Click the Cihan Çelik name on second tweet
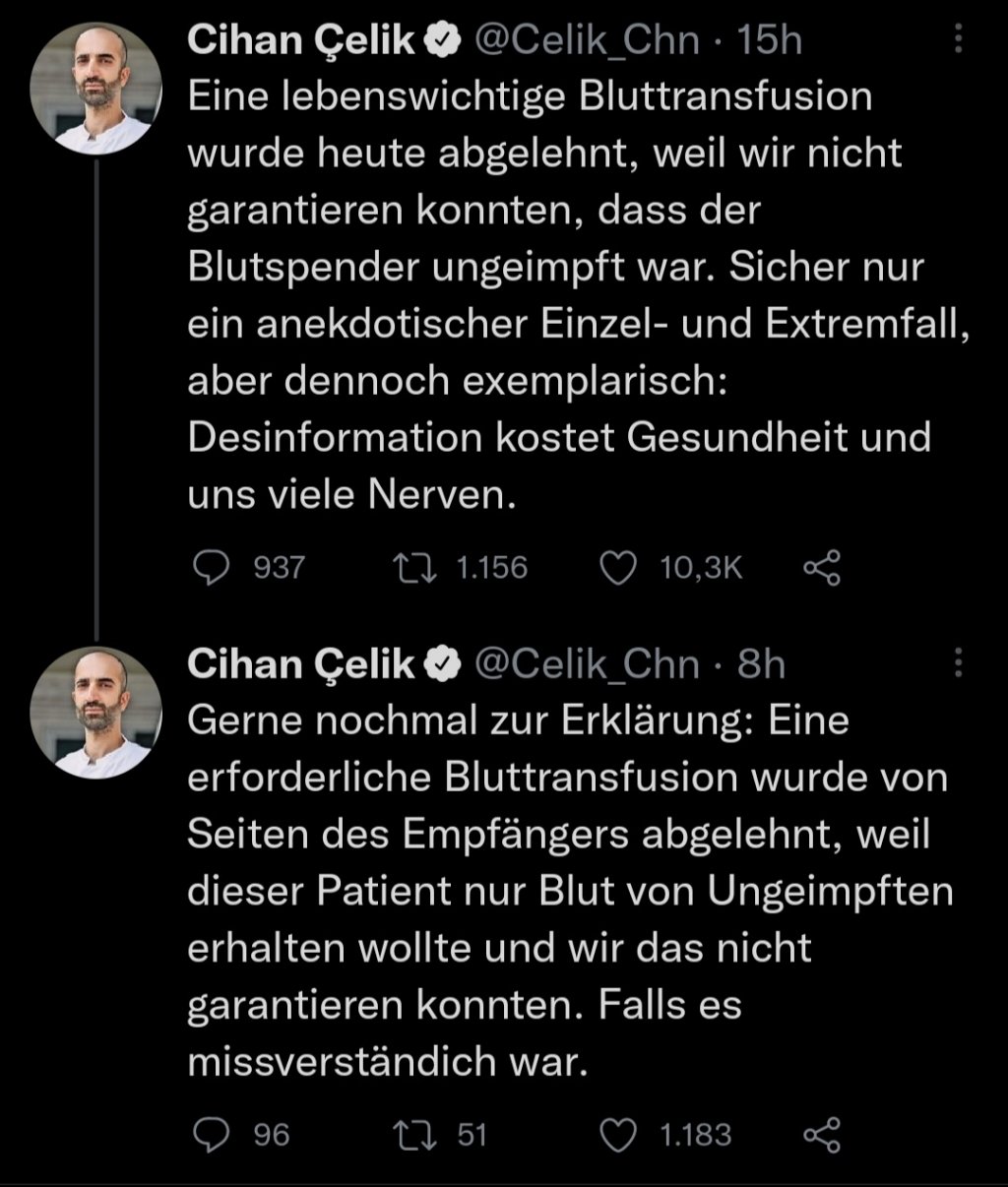The width and height of the screenshot is (1008, 1187). coord(301,664)
